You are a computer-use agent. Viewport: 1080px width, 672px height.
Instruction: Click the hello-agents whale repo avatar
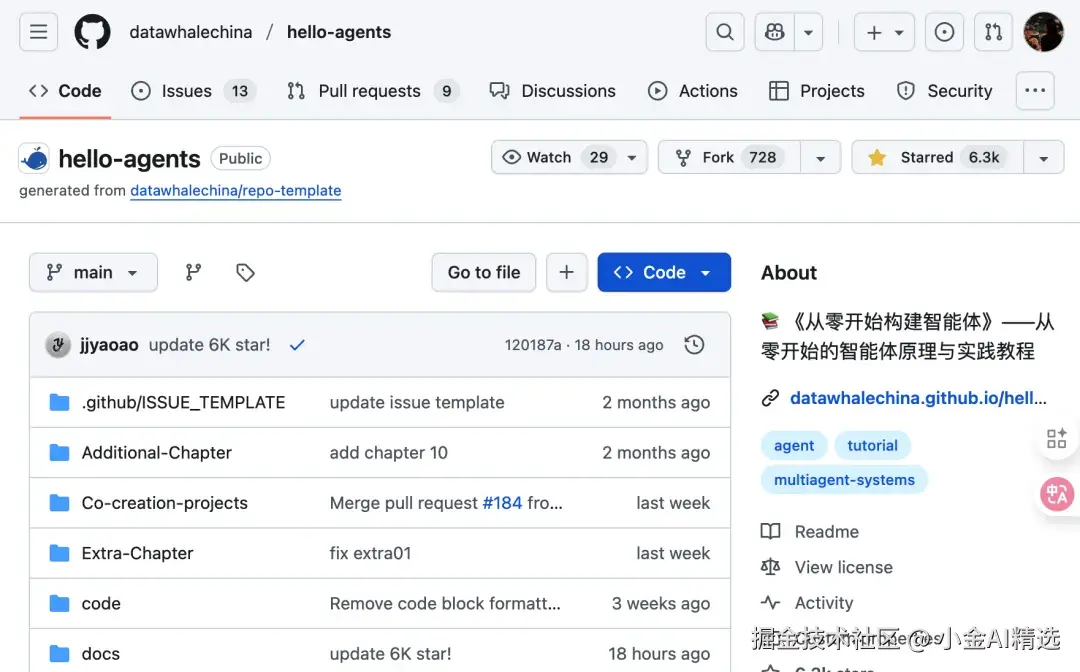(34, 158)
